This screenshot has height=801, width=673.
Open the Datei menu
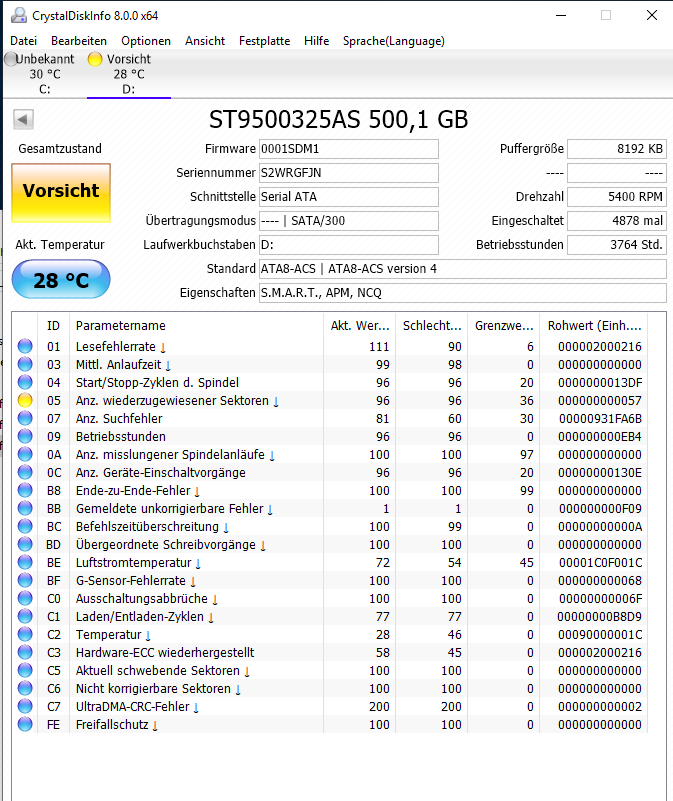[24, 41]
